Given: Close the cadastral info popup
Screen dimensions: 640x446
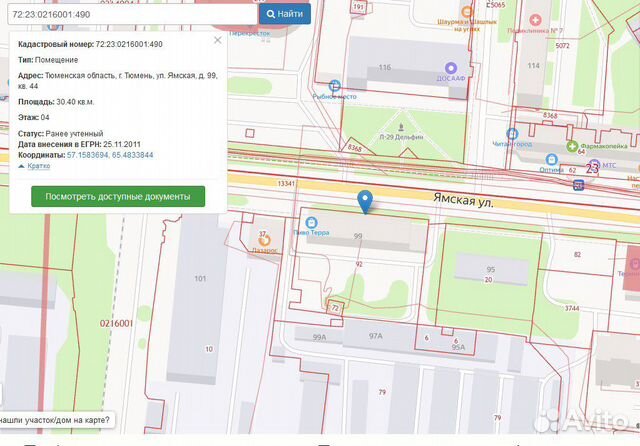Looking at the screenshot, I should click(218, 40).
